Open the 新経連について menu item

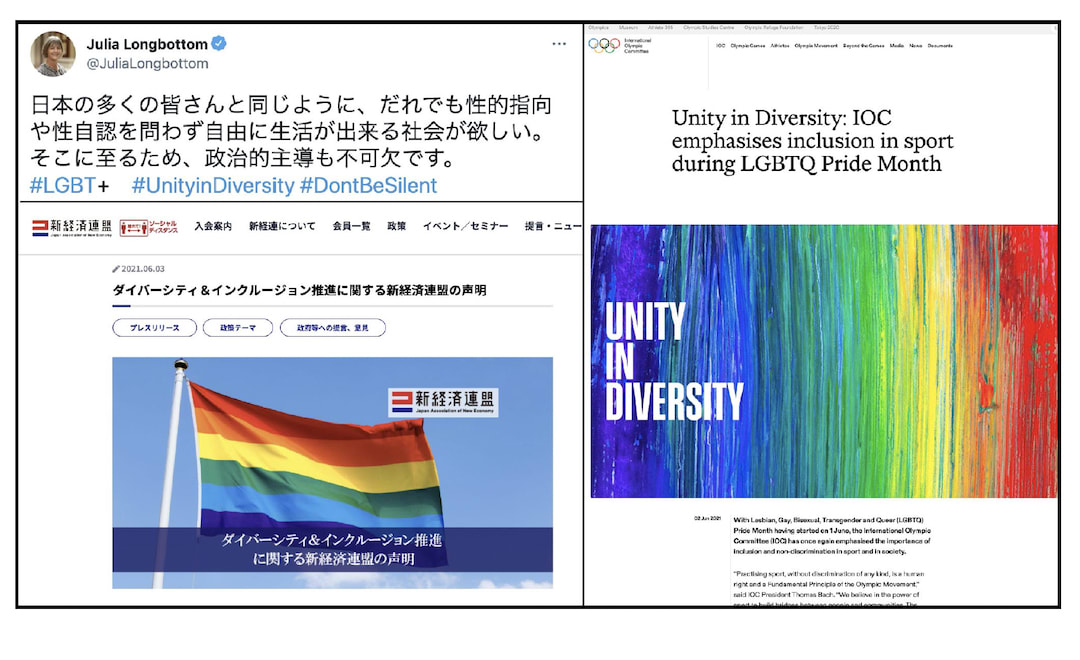pyautogui.click(x=282, y=226)
